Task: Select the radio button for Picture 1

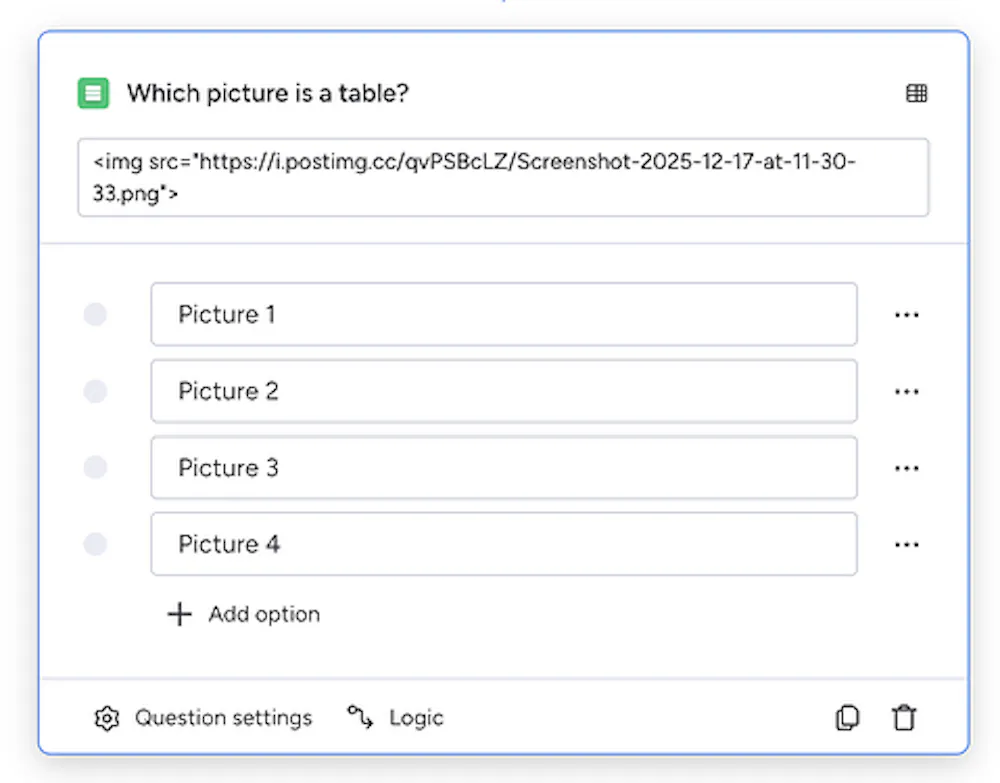Action: coord(95,315)
